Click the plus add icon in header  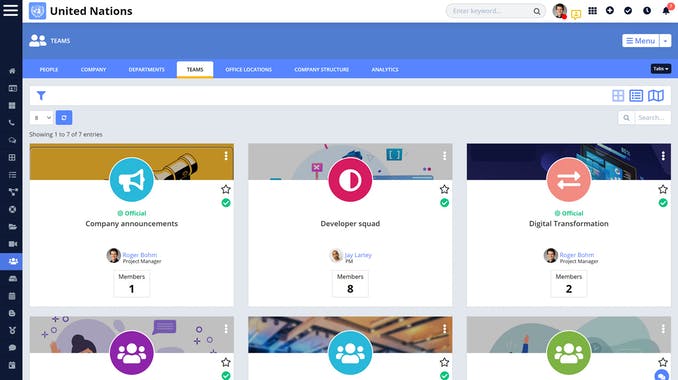tap(610, 11)
